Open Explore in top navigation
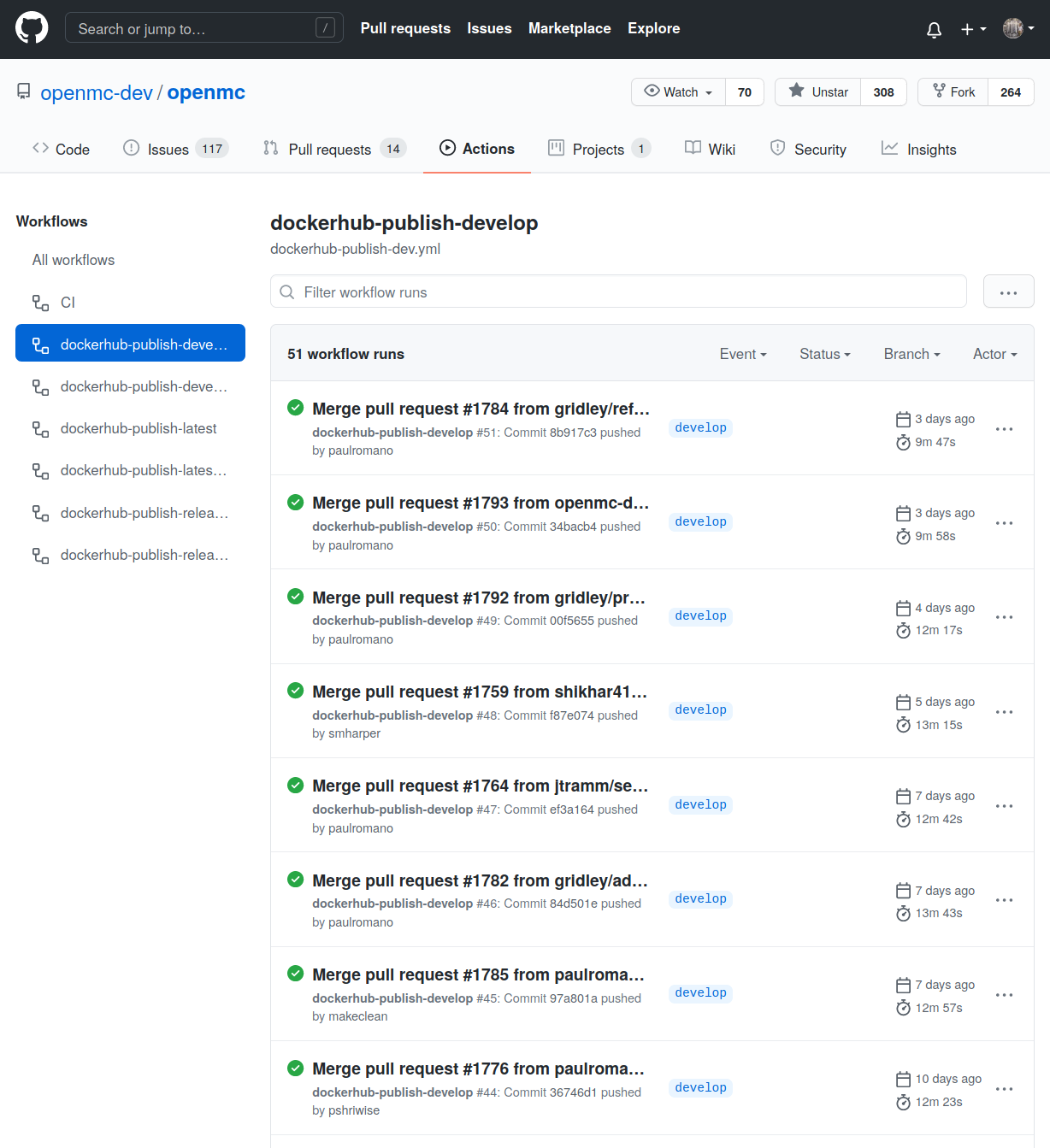This screenshot has width=1050, height=1148. click(653, 28)
